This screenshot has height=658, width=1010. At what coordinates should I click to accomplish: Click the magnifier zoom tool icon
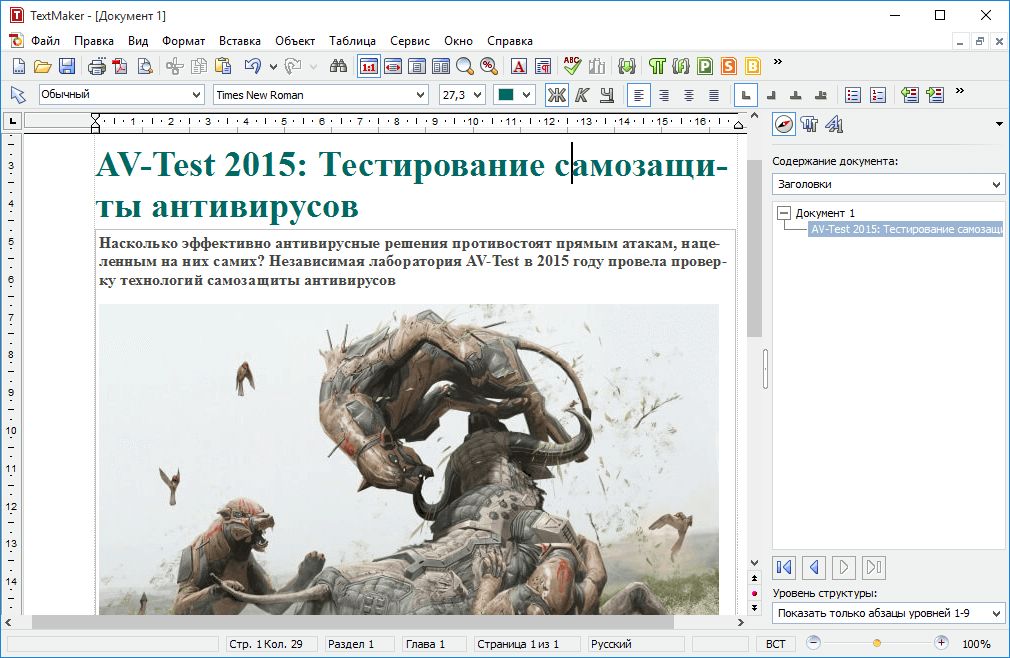[464, 66]
